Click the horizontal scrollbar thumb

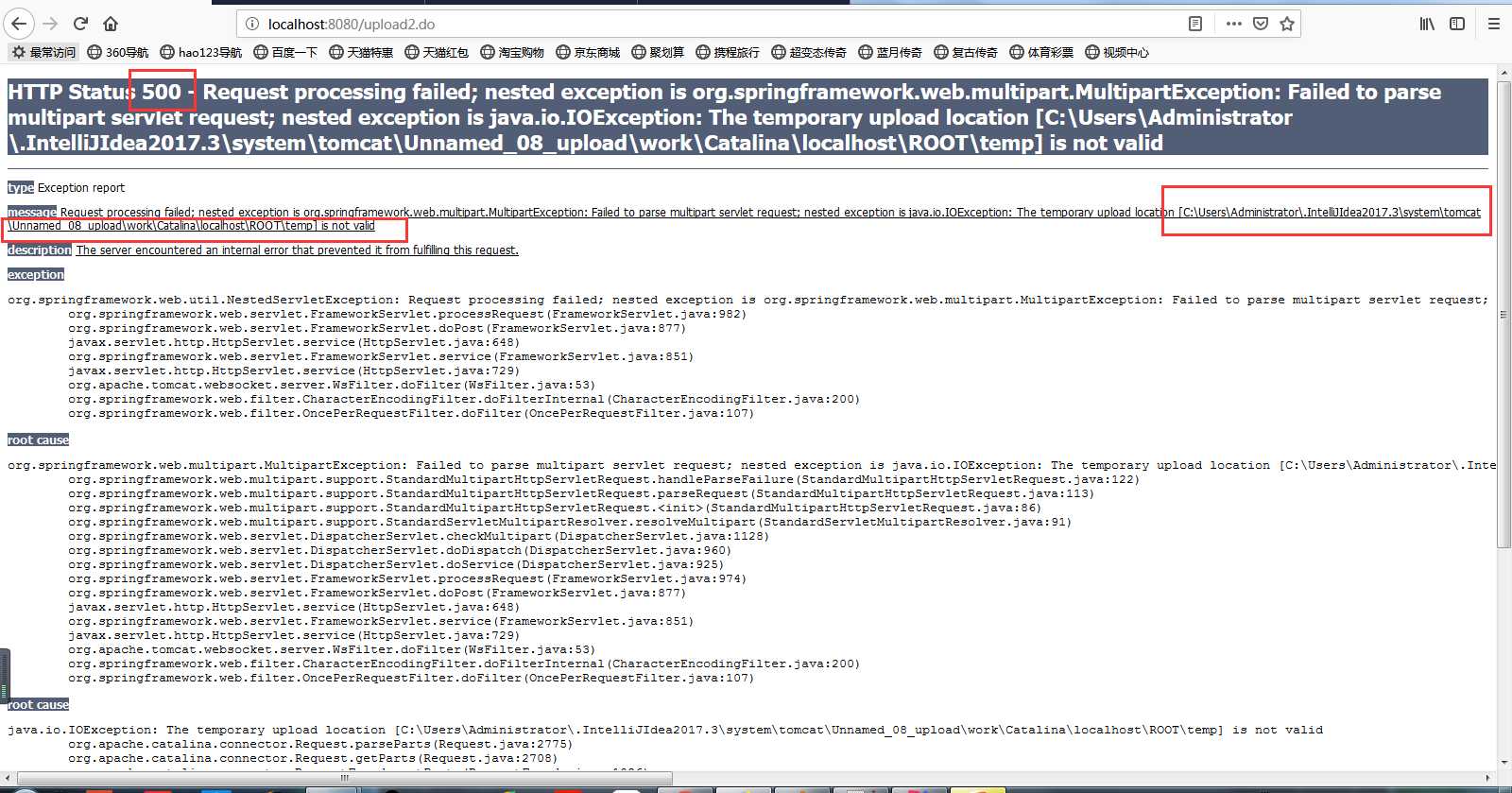(x=344, y=779)
